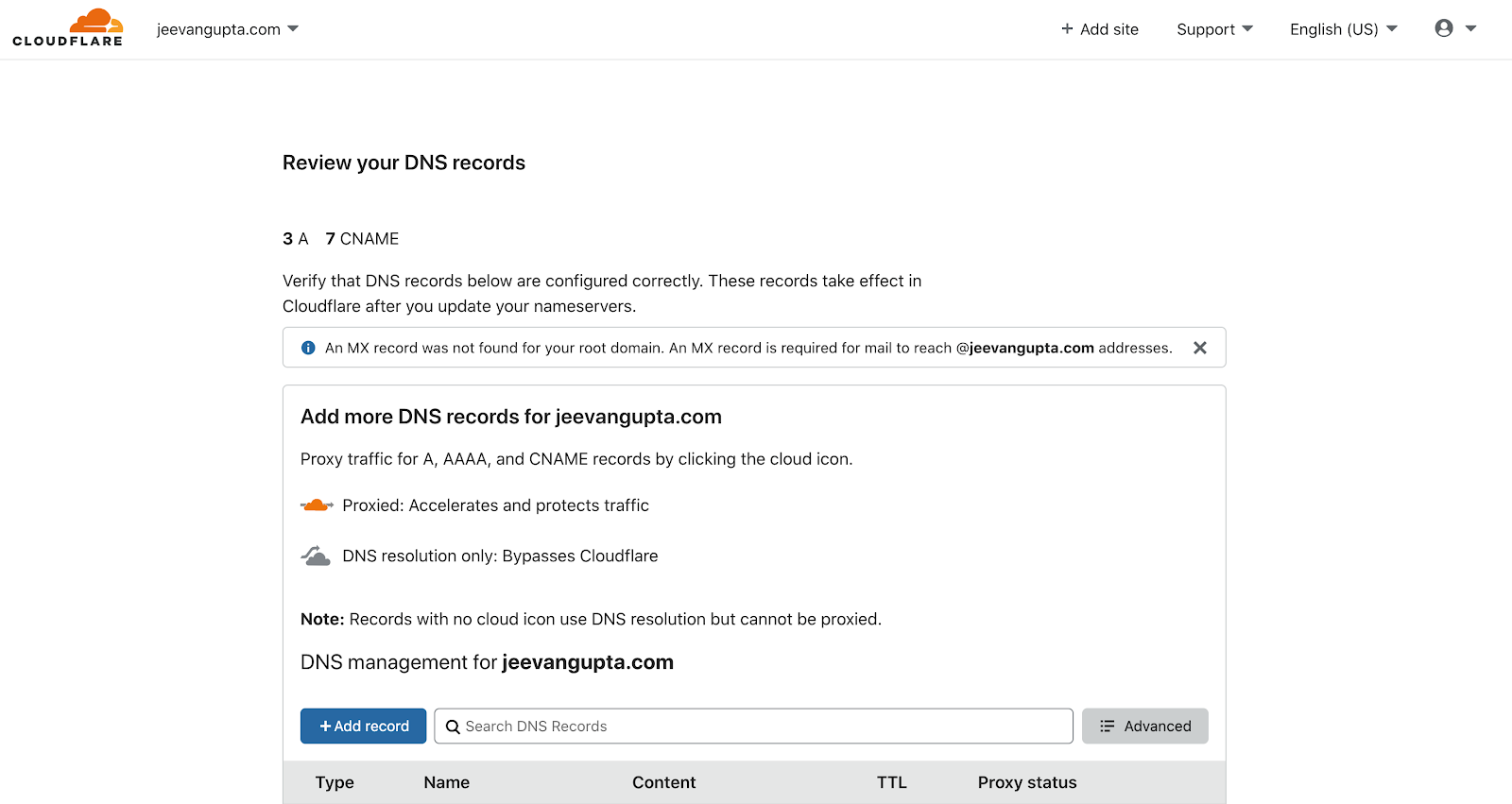The height and width of the screenshot is (804, 1512).
Task: Click the orange Proxied cloud icon
Action: point(317,505)
